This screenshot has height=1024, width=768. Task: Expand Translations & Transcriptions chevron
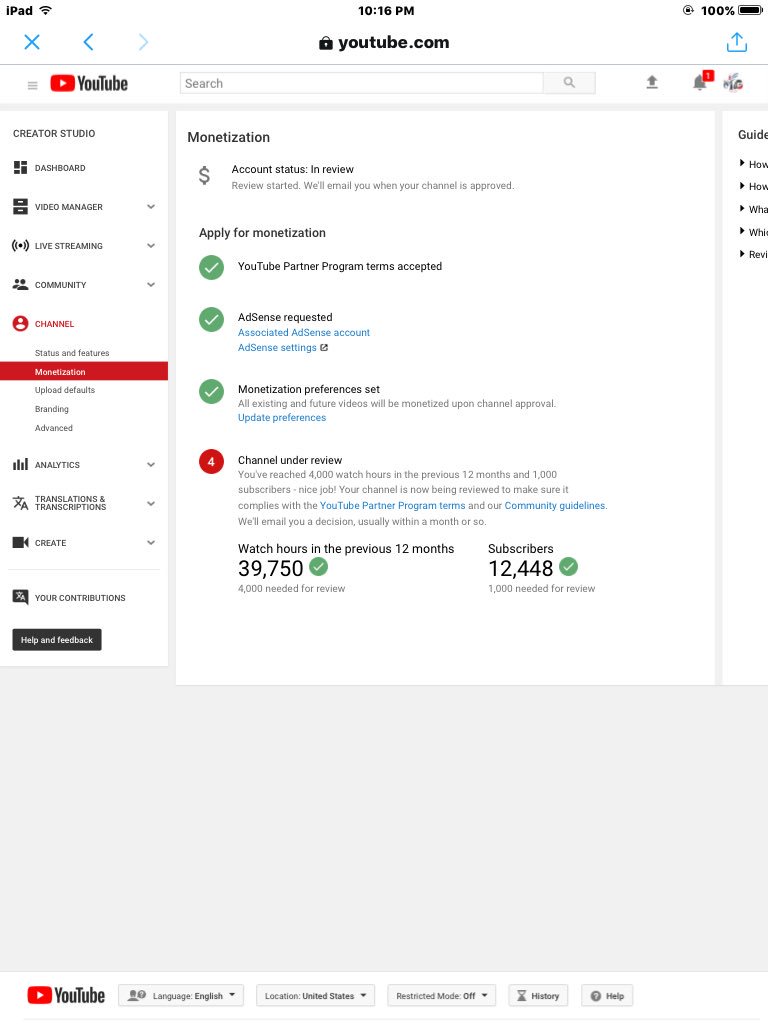click(151, 504)
